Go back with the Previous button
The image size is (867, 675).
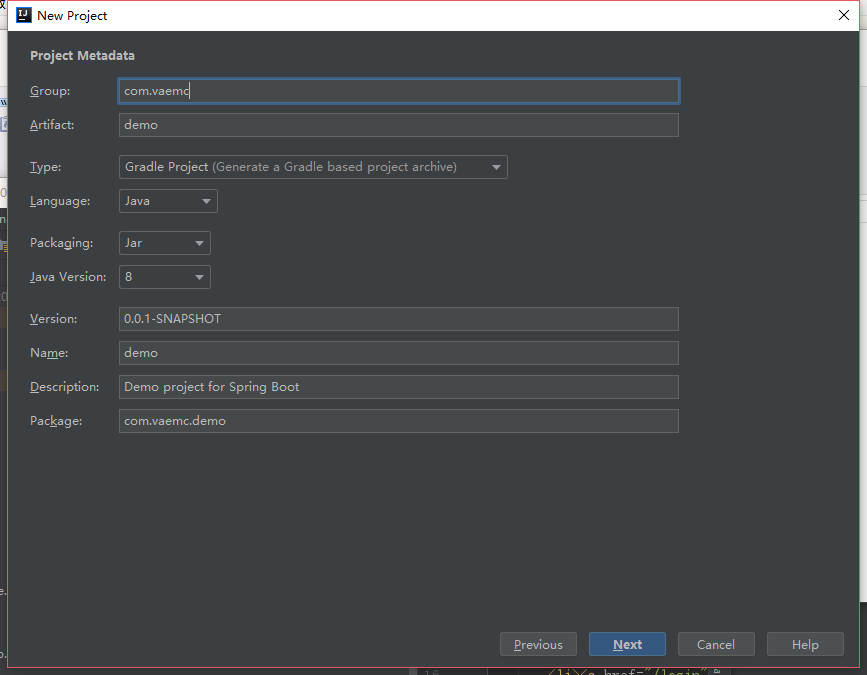coord(538,644)
